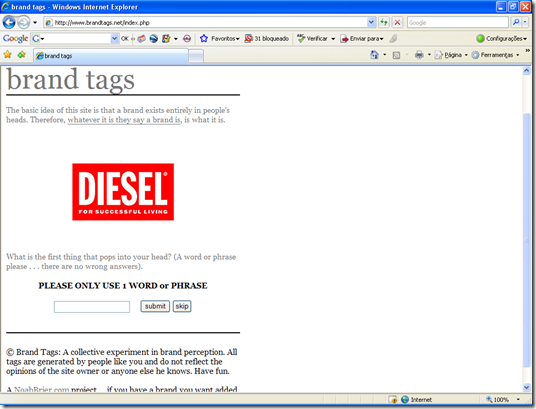Click the red Stop loading icon

(397, 23)
